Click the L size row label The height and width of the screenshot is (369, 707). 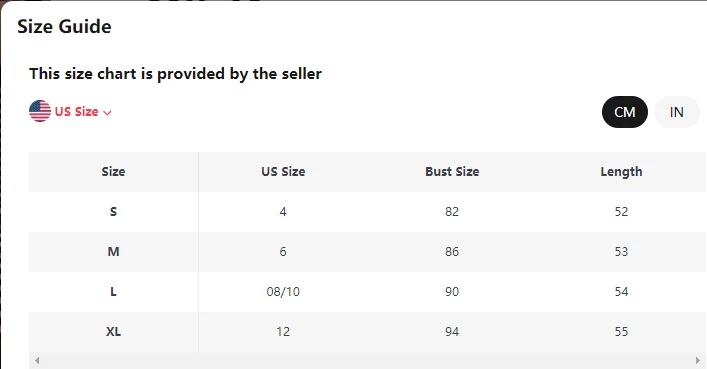114,292
